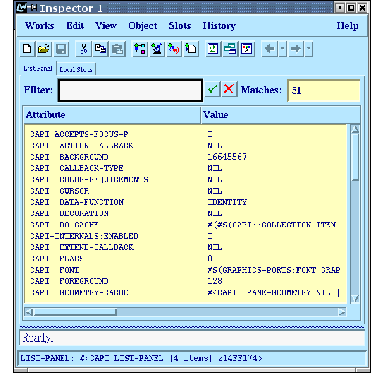This screenshot has width=379, height=378.
Task: Click the copy toolbar icon
Action: coord(100,49)
